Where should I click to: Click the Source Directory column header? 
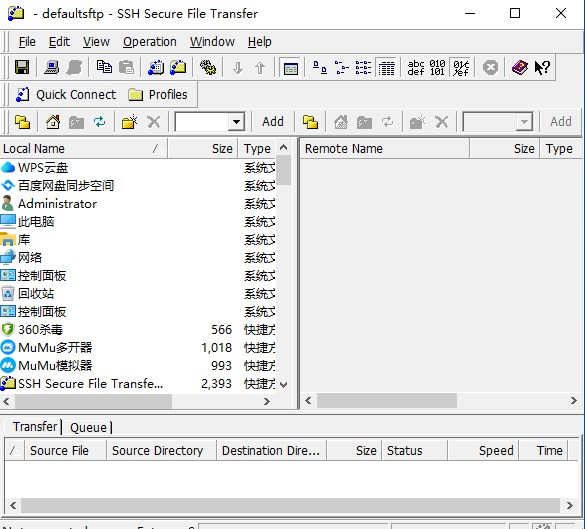(161, 451)
